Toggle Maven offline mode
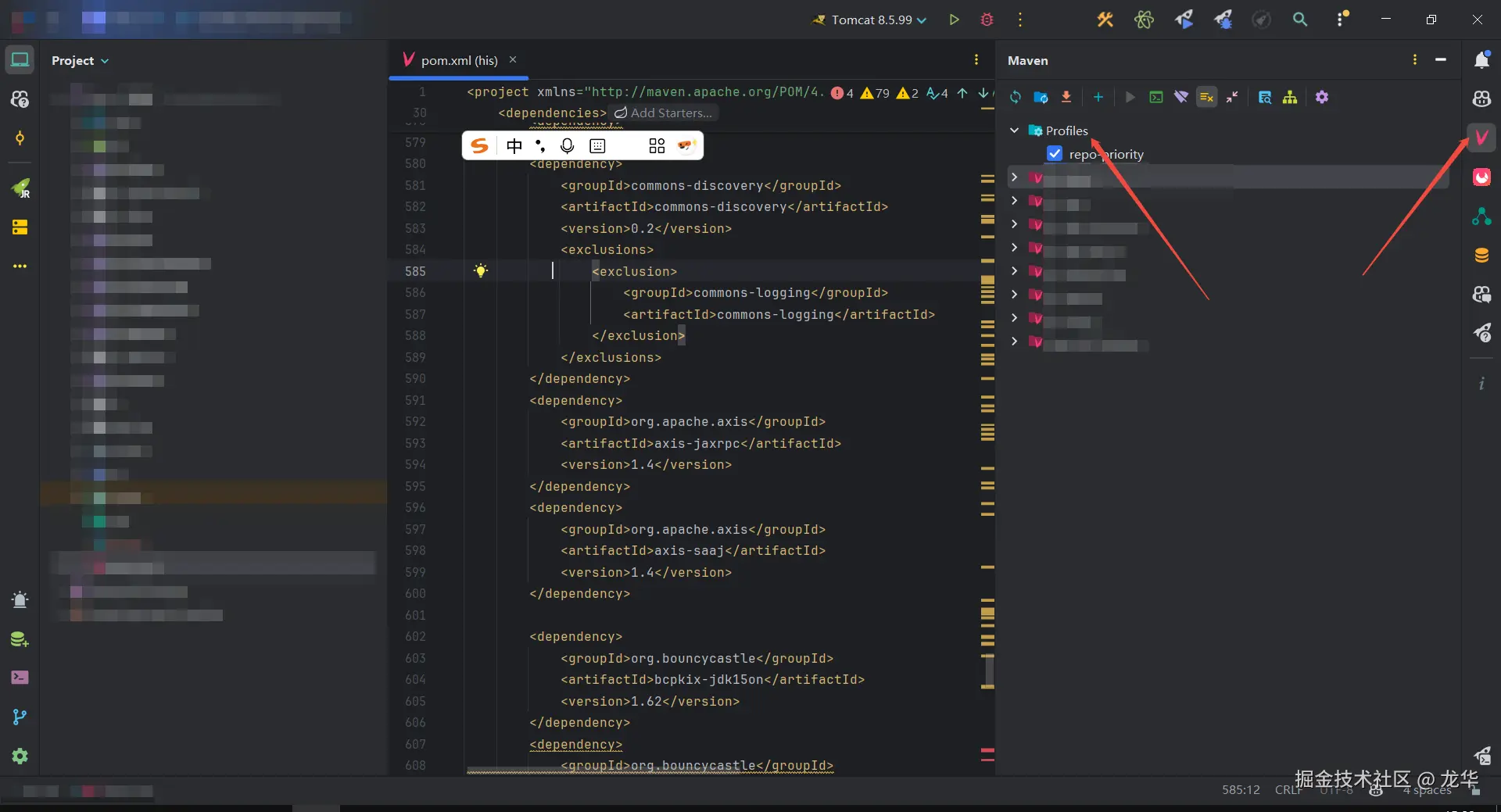Image resolution: width=1501 pixels, height=812 pixels. tap(1181, 97)
